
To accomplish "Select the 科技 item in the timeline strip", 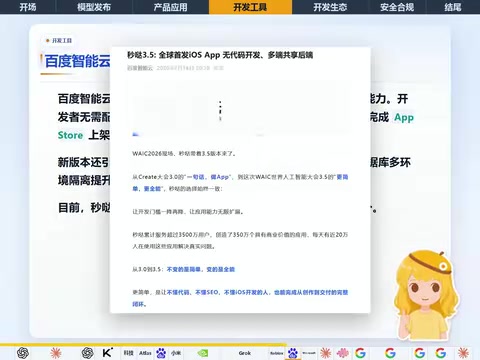I will (x=129, y=353).
